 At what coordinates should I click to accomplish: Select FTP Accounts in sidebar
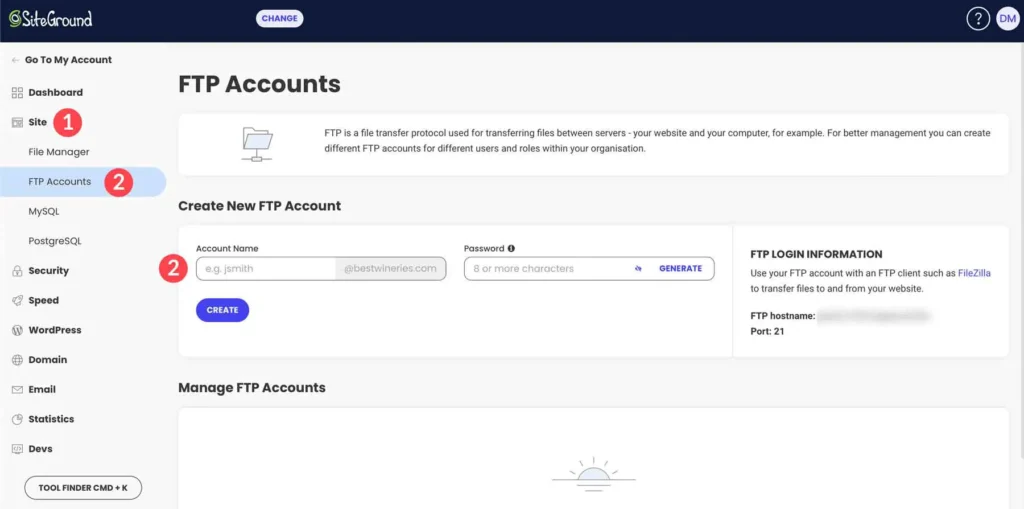pyautogui.click(x=59, y=182)
